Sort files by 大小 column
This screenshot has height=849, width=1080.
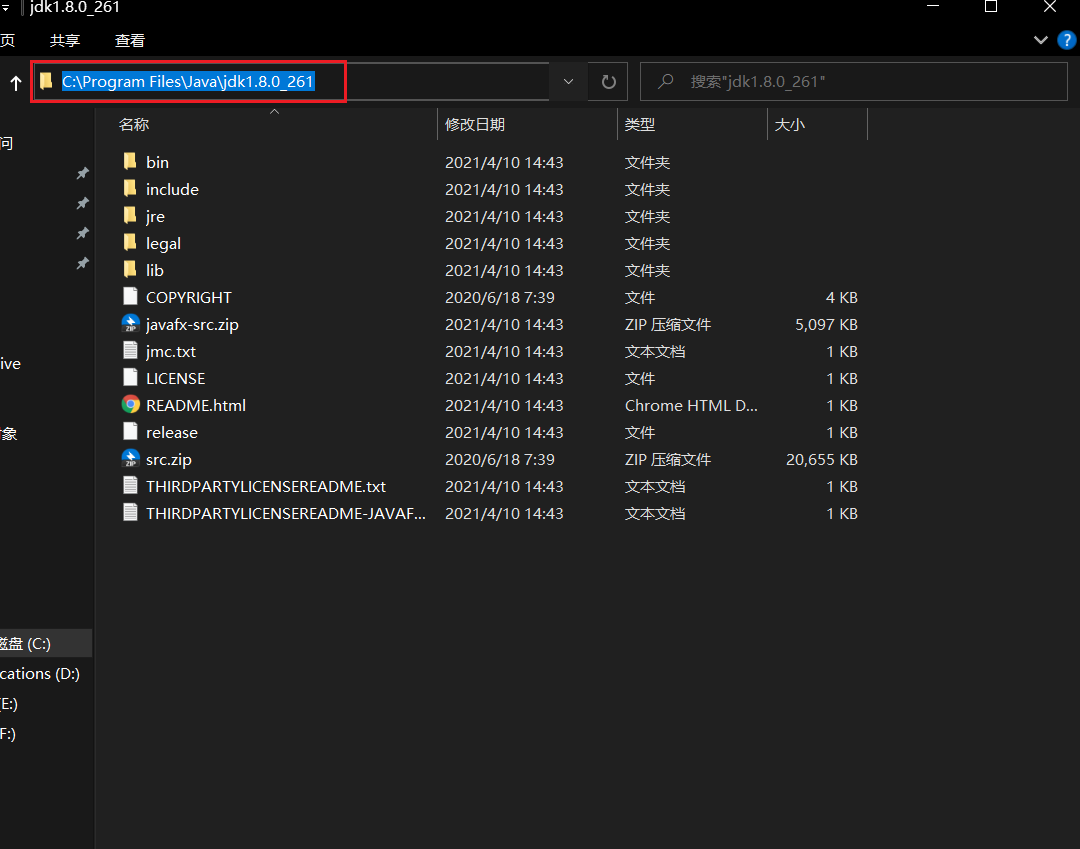[x=789, y=125]
